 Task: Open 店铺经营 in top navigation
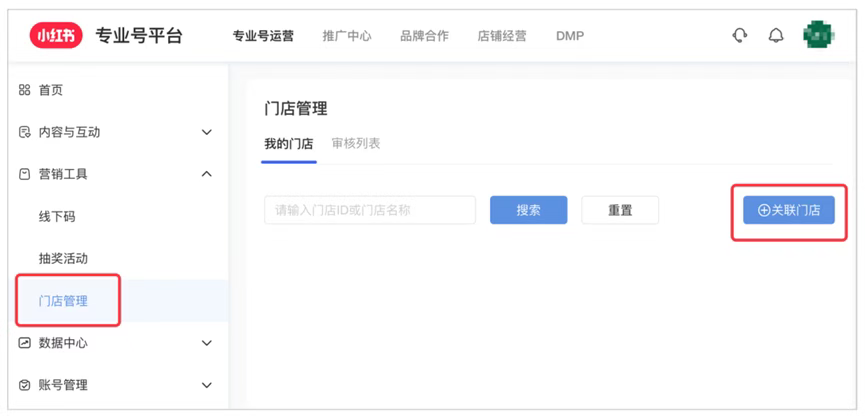[502, 36]
